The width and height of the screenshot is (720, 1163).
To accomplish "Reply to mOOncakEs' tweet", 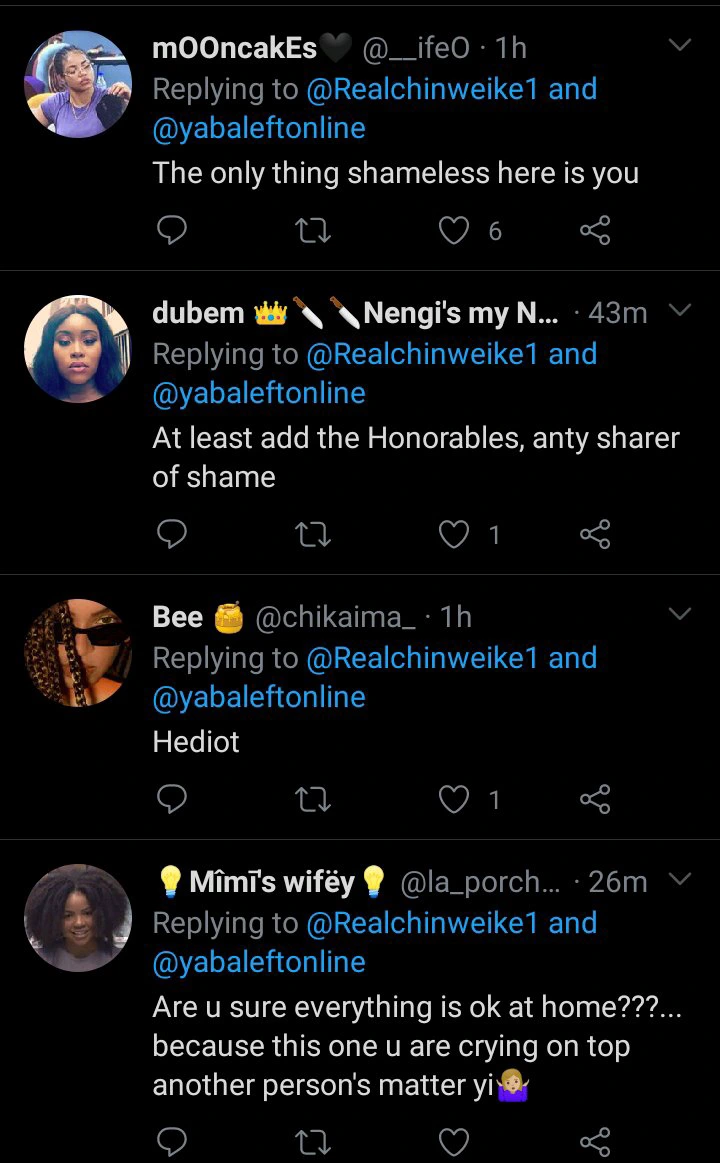I will point(173,232).
